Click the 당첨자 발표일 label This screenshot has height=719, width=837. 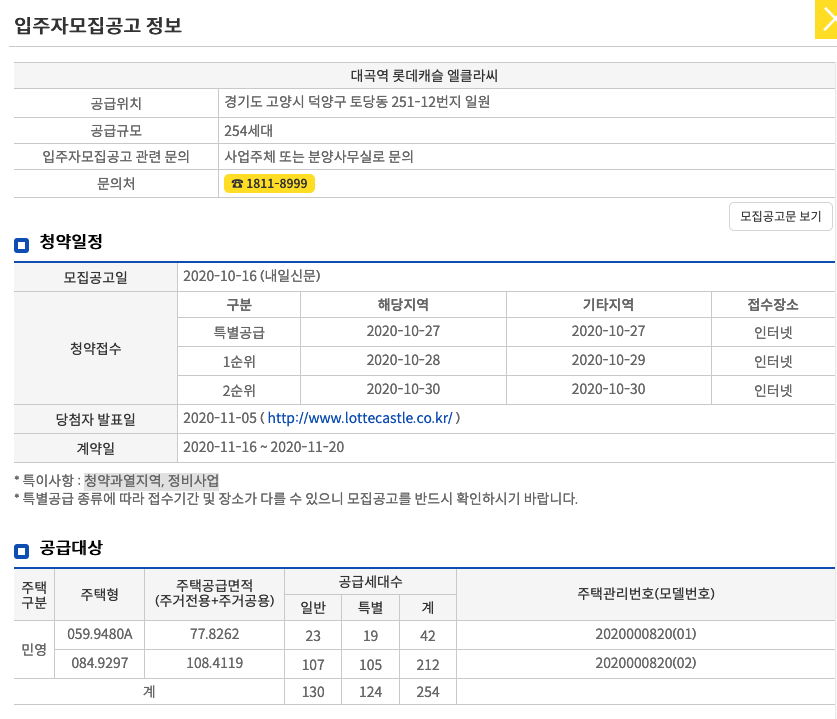pyautogui.click(x=96, y=420)
